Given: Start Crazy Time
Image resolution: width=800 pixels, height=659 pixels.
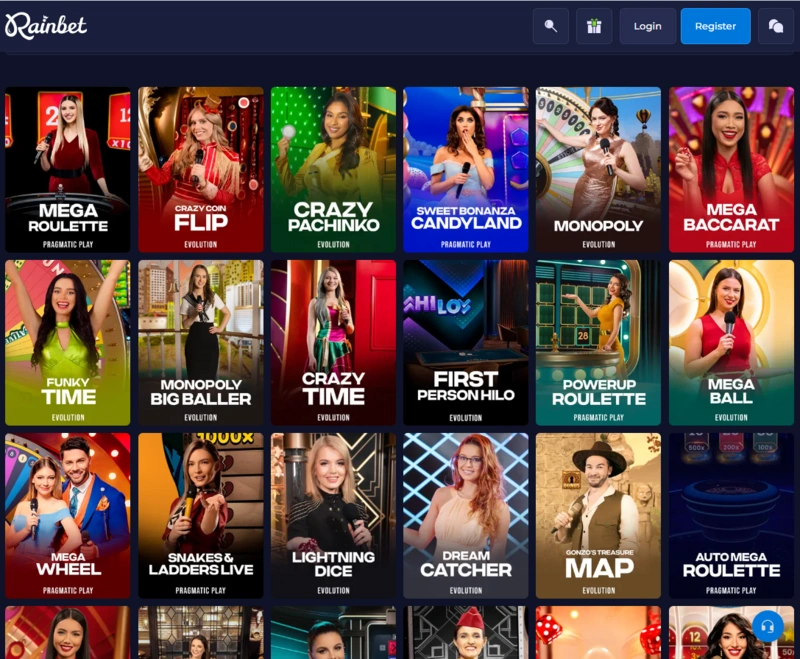Looking at the screenshot, I should 333,341.
